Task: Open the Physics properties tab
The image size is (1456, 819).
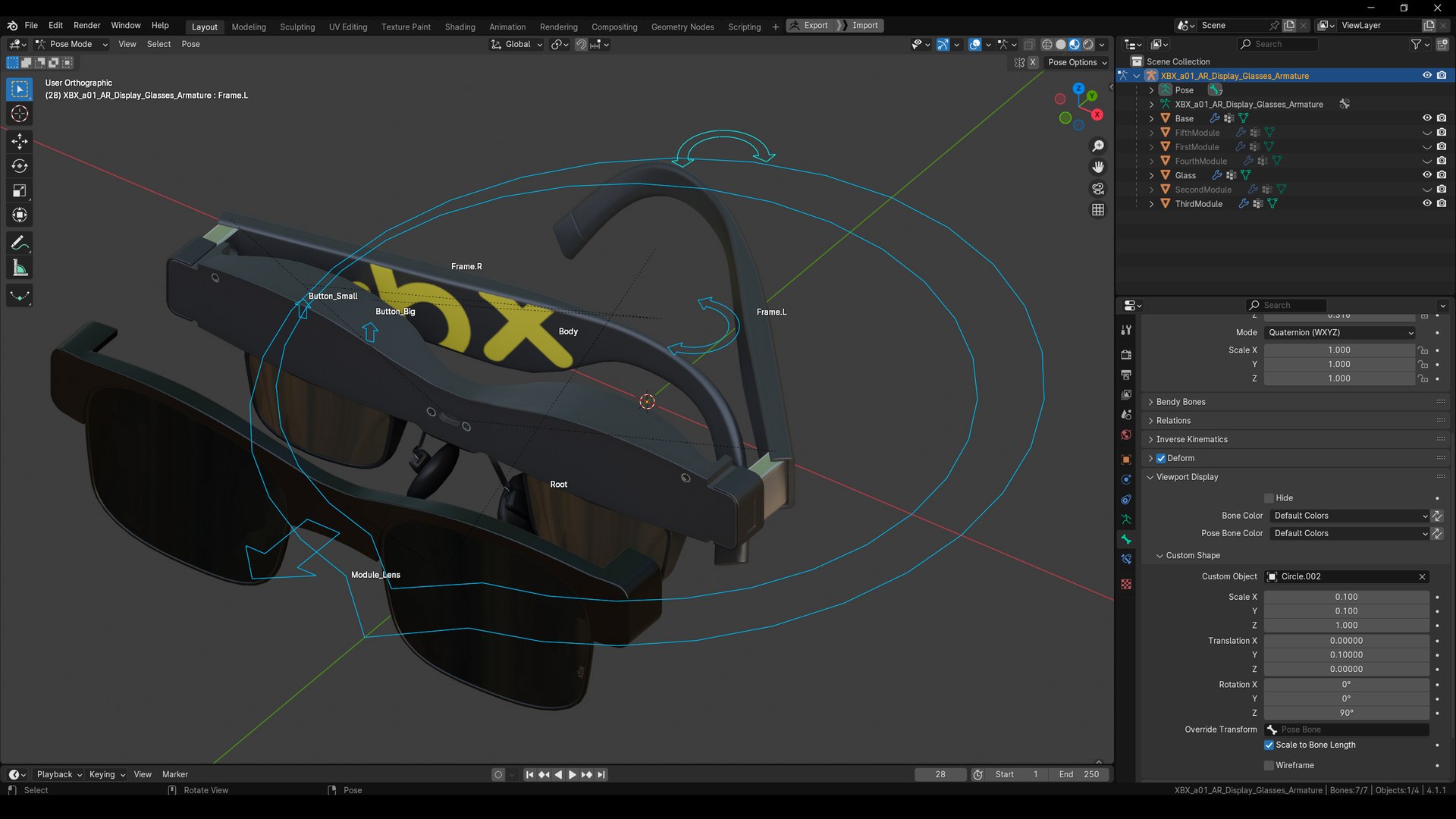Action: tap(1126, 479)
